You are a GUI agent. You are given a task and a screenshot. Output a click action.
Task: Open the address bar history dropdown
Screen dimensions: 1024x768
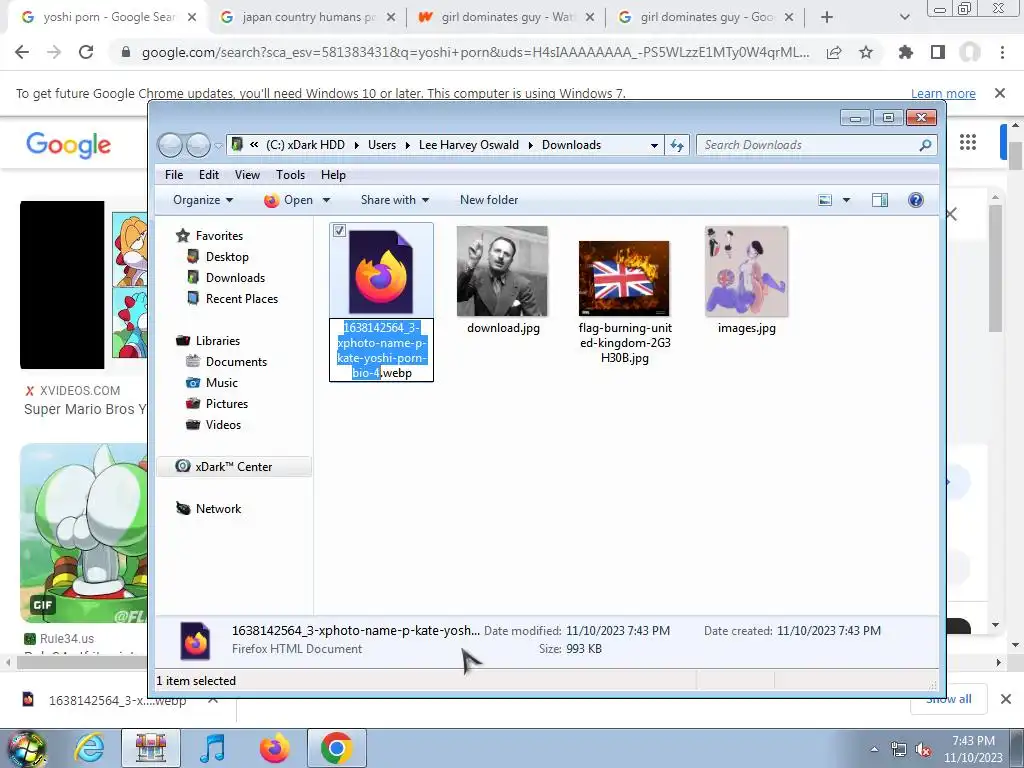(x=654, y=146)
